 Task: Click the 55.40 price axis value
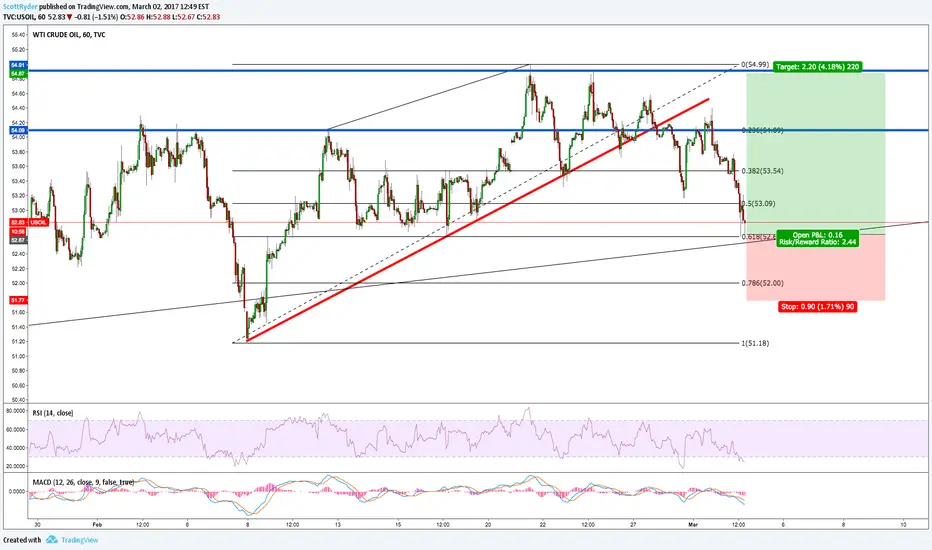pos(18,34)
